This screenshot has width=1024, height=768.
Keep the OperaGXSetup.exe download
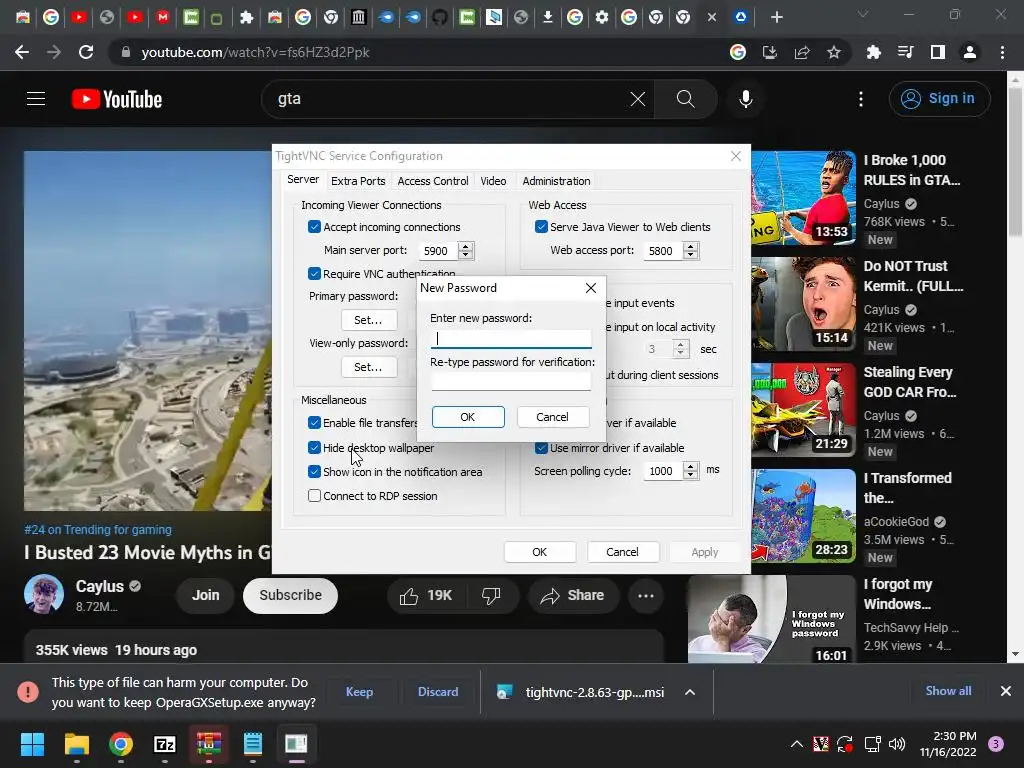[359, 692]
